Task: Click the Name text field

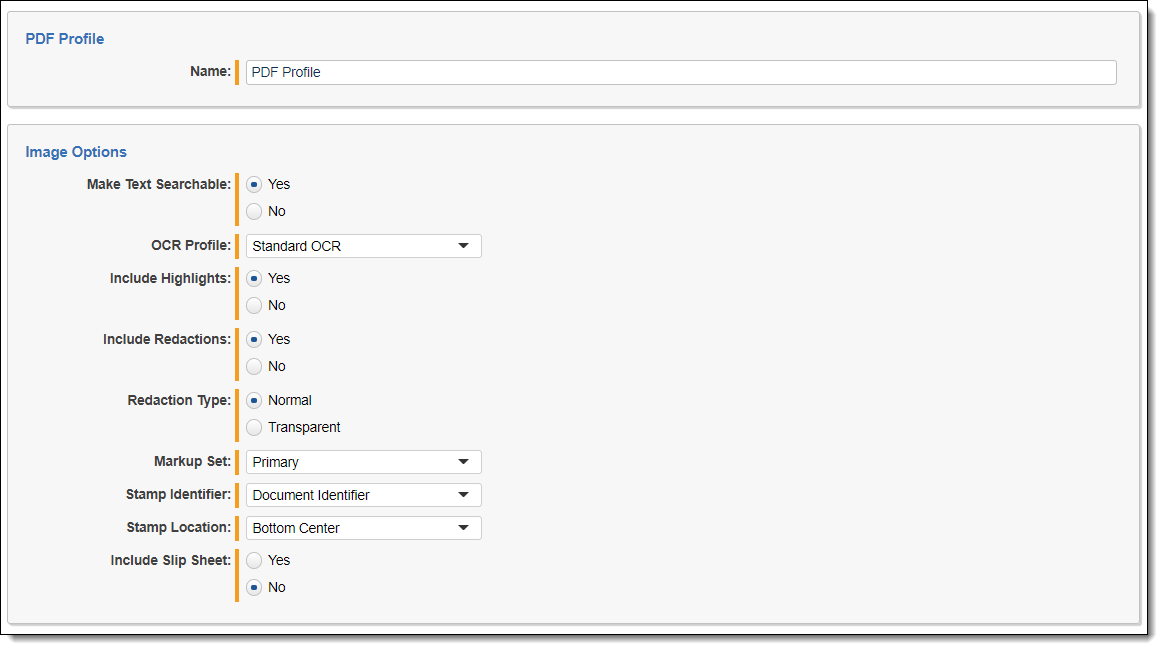Action: (680, 72)
